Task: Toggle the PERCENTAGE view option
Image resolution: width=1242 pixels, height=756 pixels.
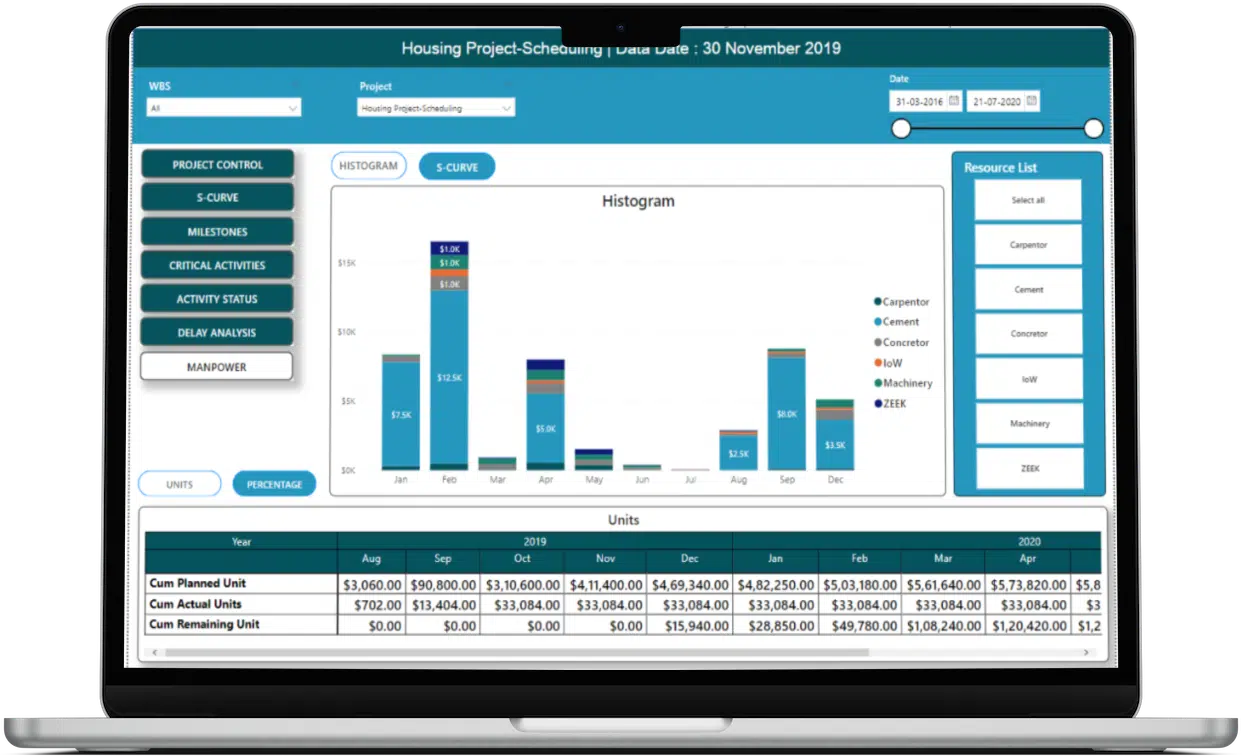Action: tap(274, 484)
